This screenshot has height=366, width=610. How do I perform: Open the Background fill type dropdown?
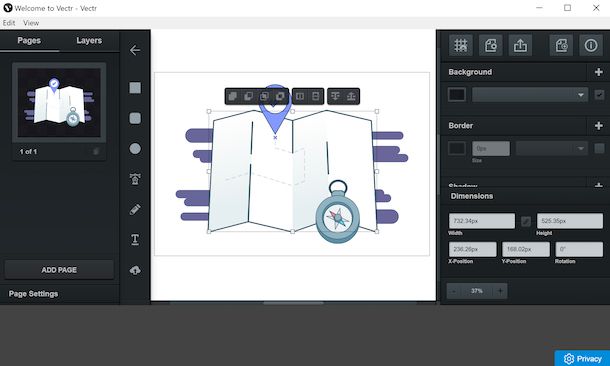pyautogui.click(x=529, y=95)
